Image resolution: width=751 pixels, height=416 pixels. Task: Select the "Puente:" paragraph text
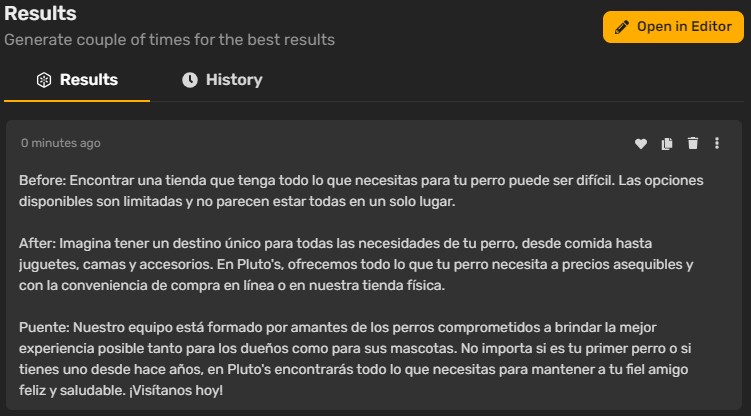(x=354, y=359)
